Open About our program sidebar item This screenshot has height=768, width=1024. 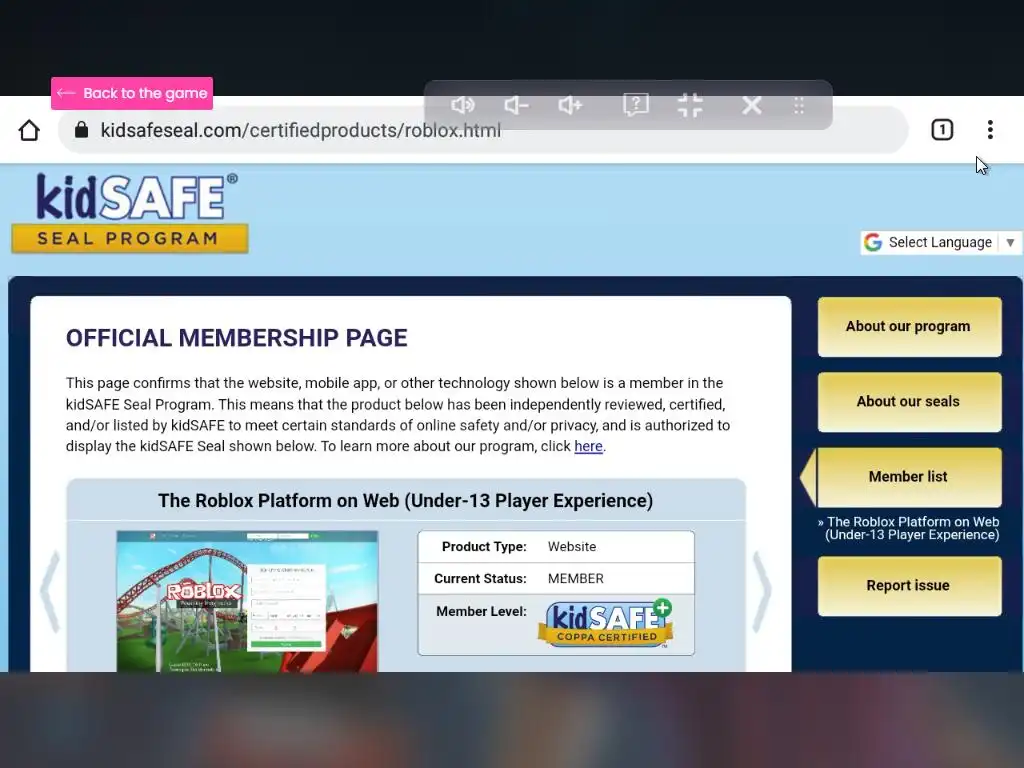tap(909, 327)
